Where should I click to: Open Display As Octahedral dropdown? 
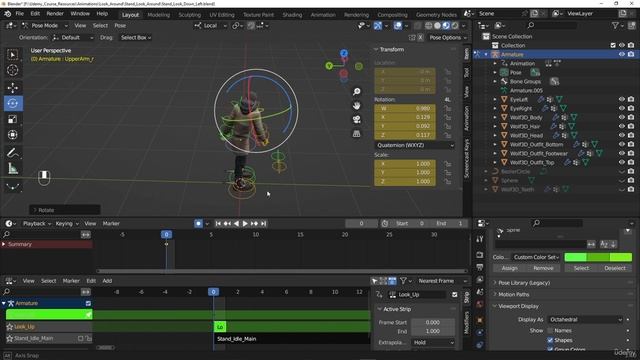pos(585,319)
